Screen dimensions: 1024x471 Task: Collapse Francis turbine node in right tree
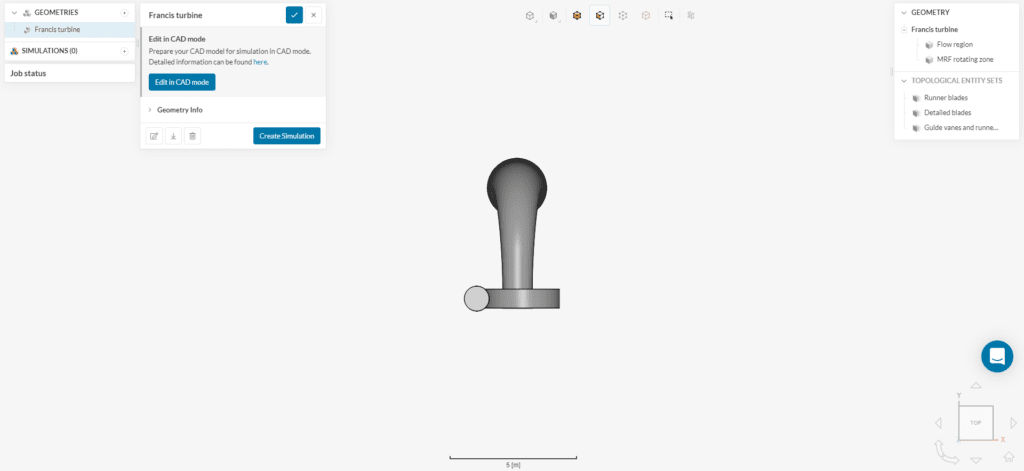click(x=904, y=29)
